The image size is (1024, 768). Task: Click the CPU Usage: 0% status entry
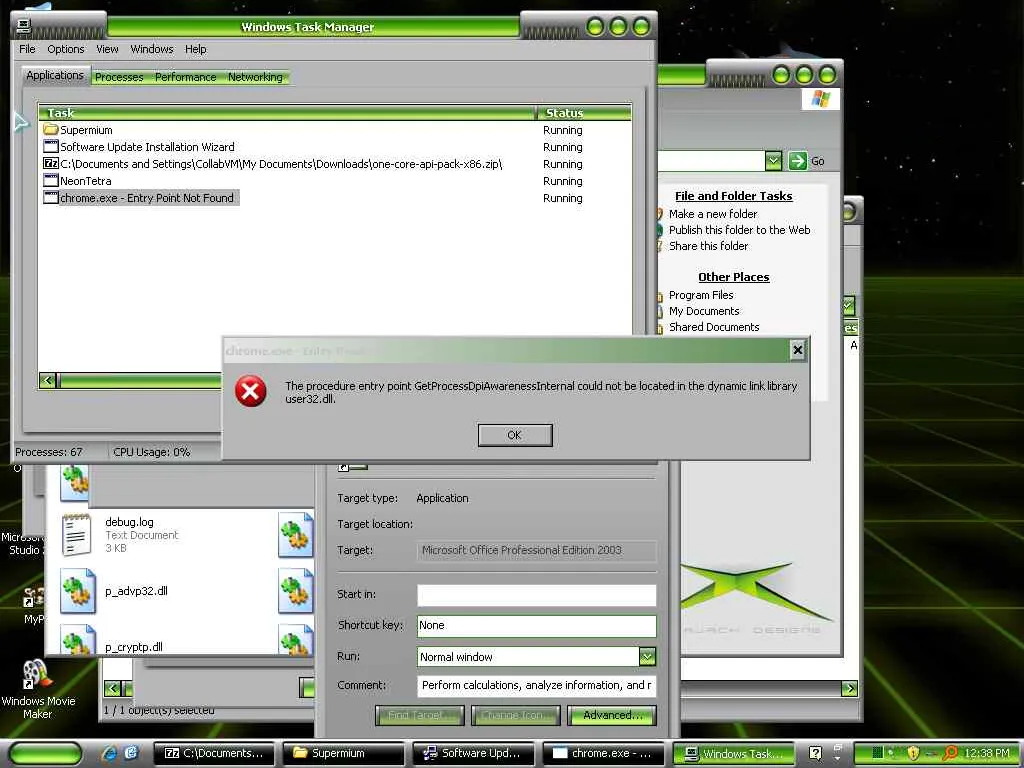[152, 452]
